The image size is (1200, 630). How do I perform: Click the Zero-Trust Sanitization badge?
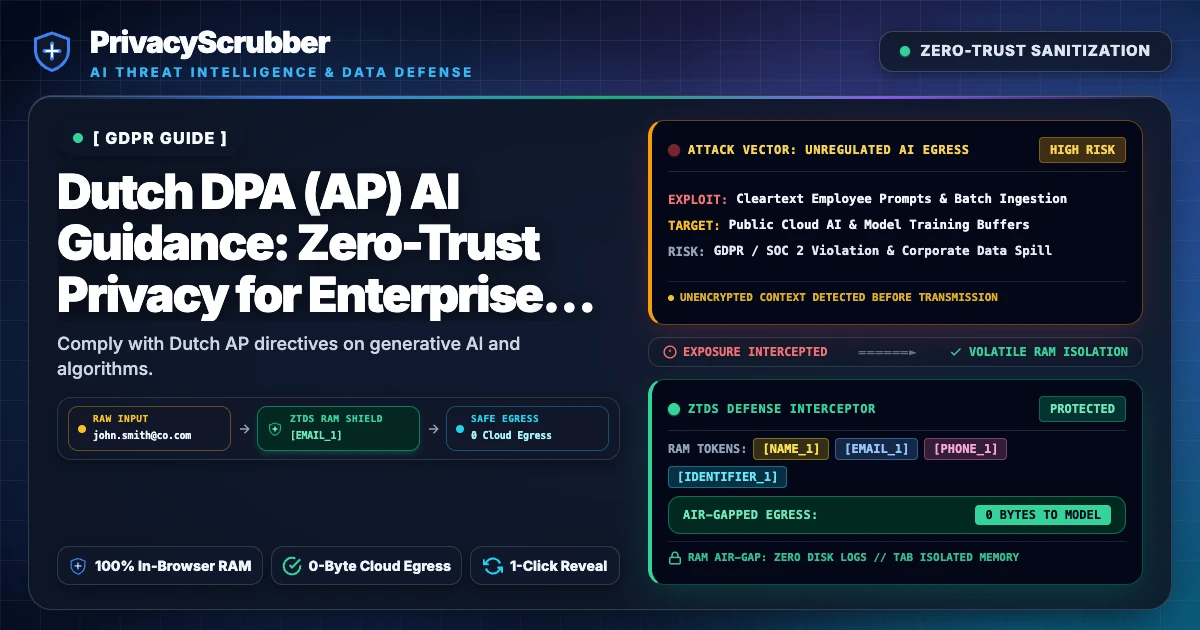[x=1025, y=51]
